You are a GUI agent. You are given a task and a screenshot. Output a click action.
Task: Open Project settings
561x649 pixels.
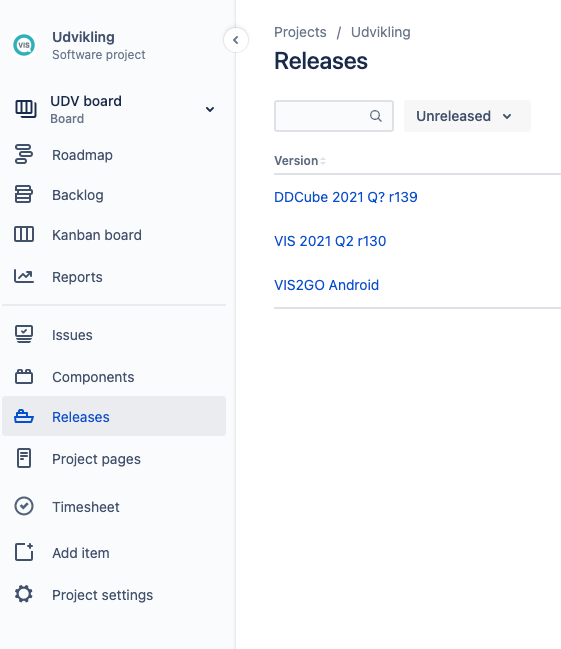pyautogui.click(x=114, y=595)
